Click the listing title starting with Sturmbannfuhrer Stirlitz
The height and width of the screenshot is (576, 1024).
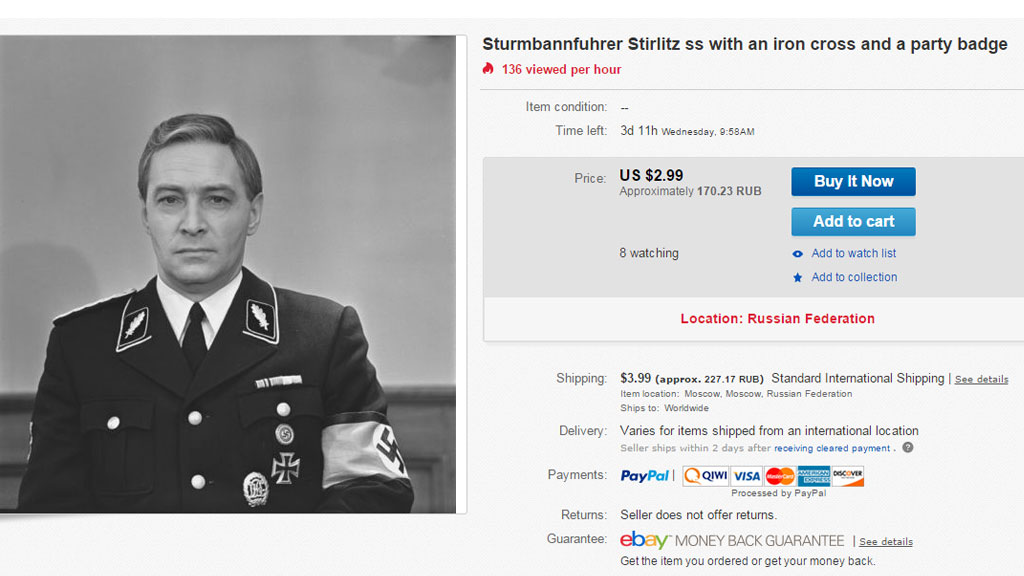coord(745,45)
